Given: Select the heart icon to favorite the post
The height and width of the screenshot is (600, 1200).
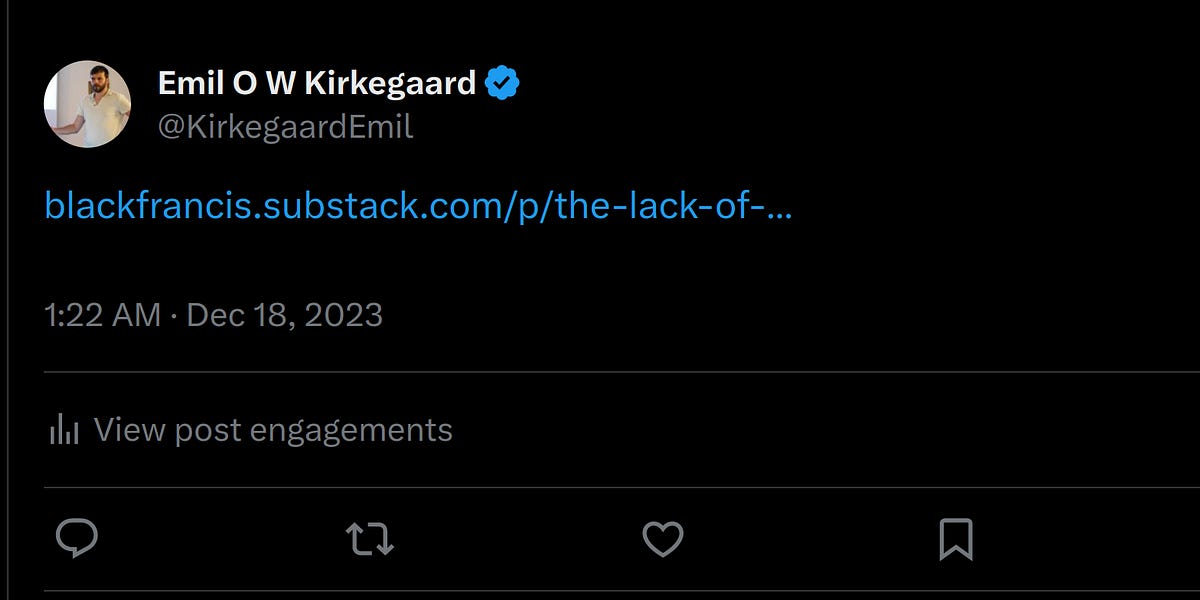Looking at the screenshot, I should coord(662,541).
